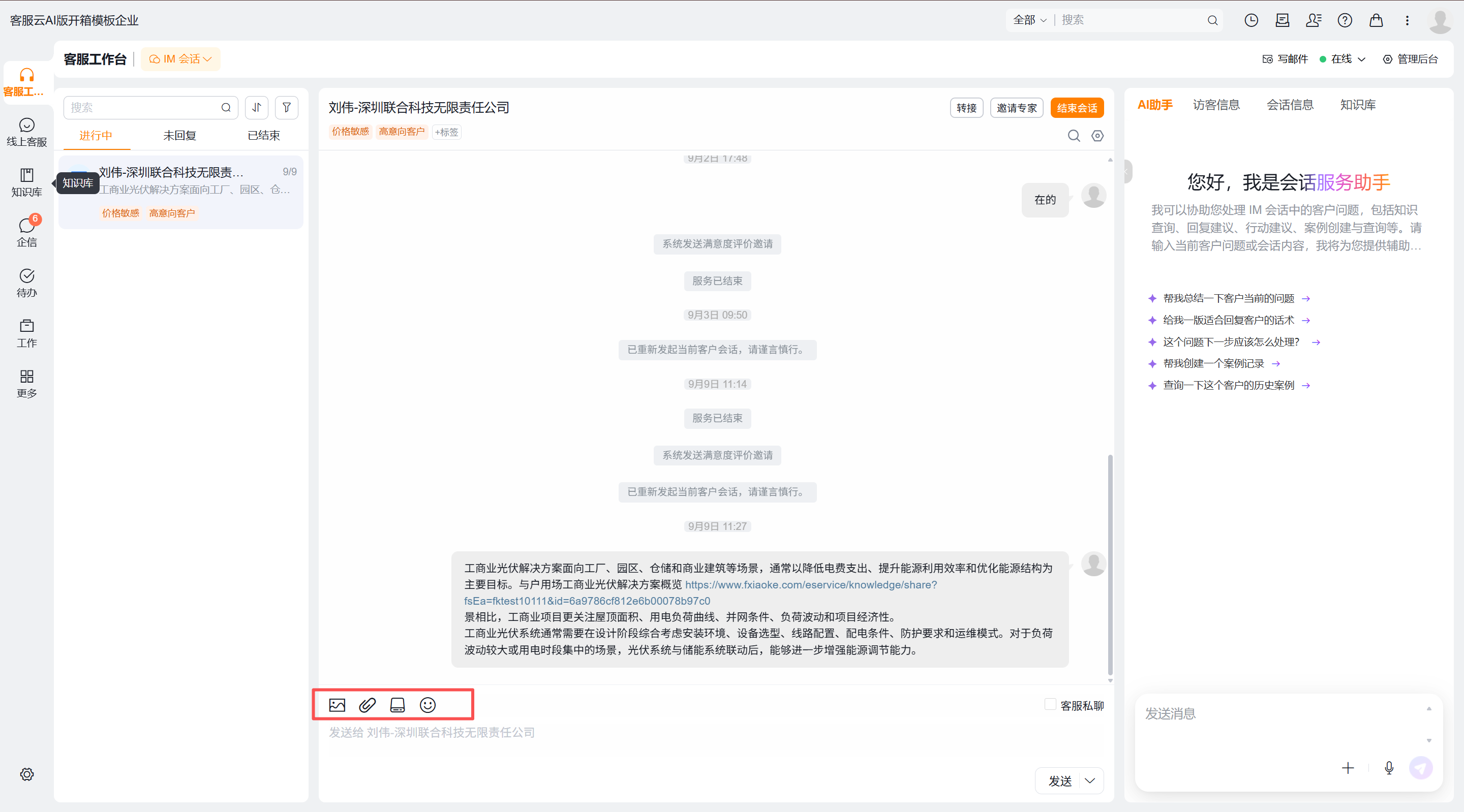Open the IM 会话 dropdown
The image size is (1464, 812).
(x=180, y=59)
